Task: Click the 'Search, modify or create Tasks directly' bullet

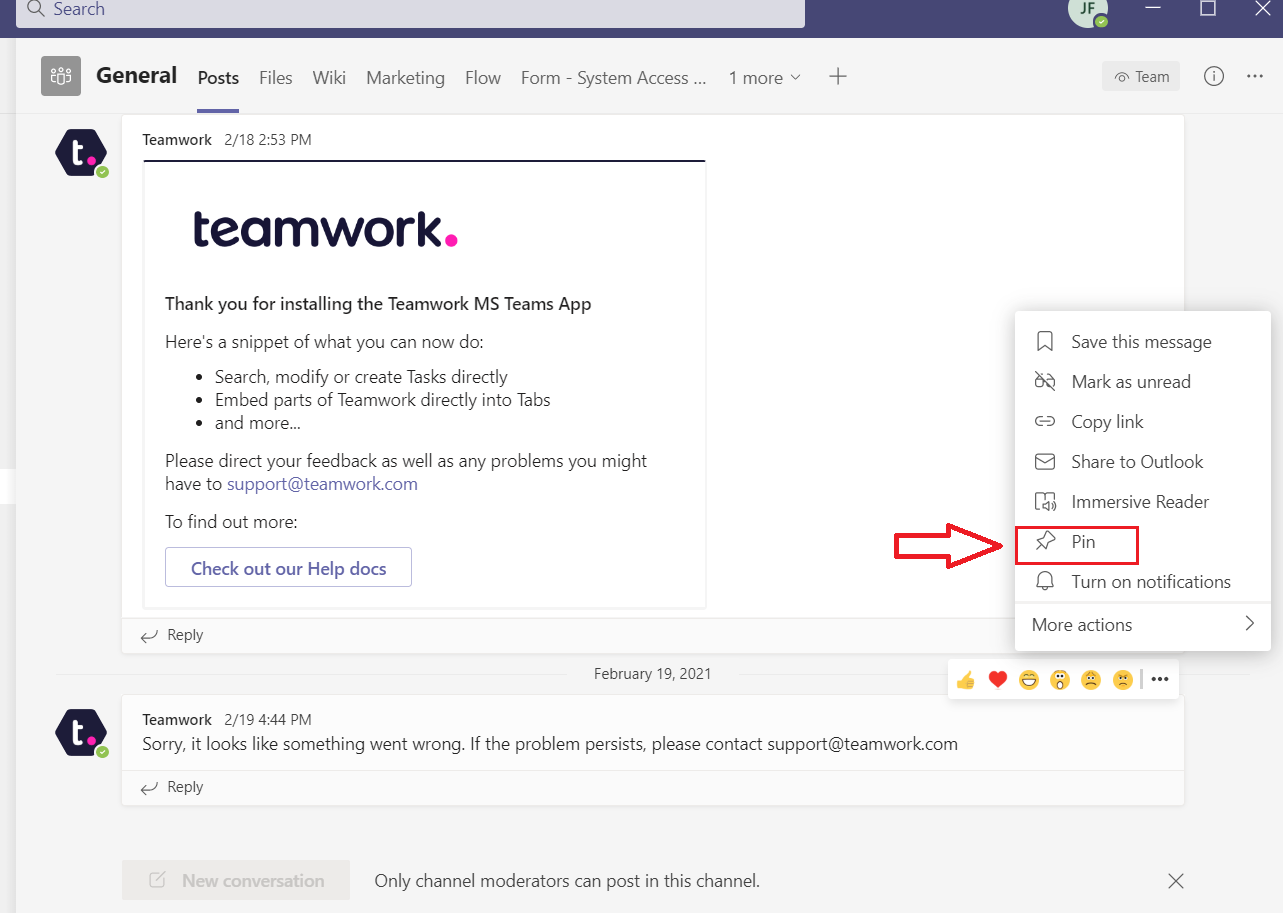Action: (x=361, y=377)
